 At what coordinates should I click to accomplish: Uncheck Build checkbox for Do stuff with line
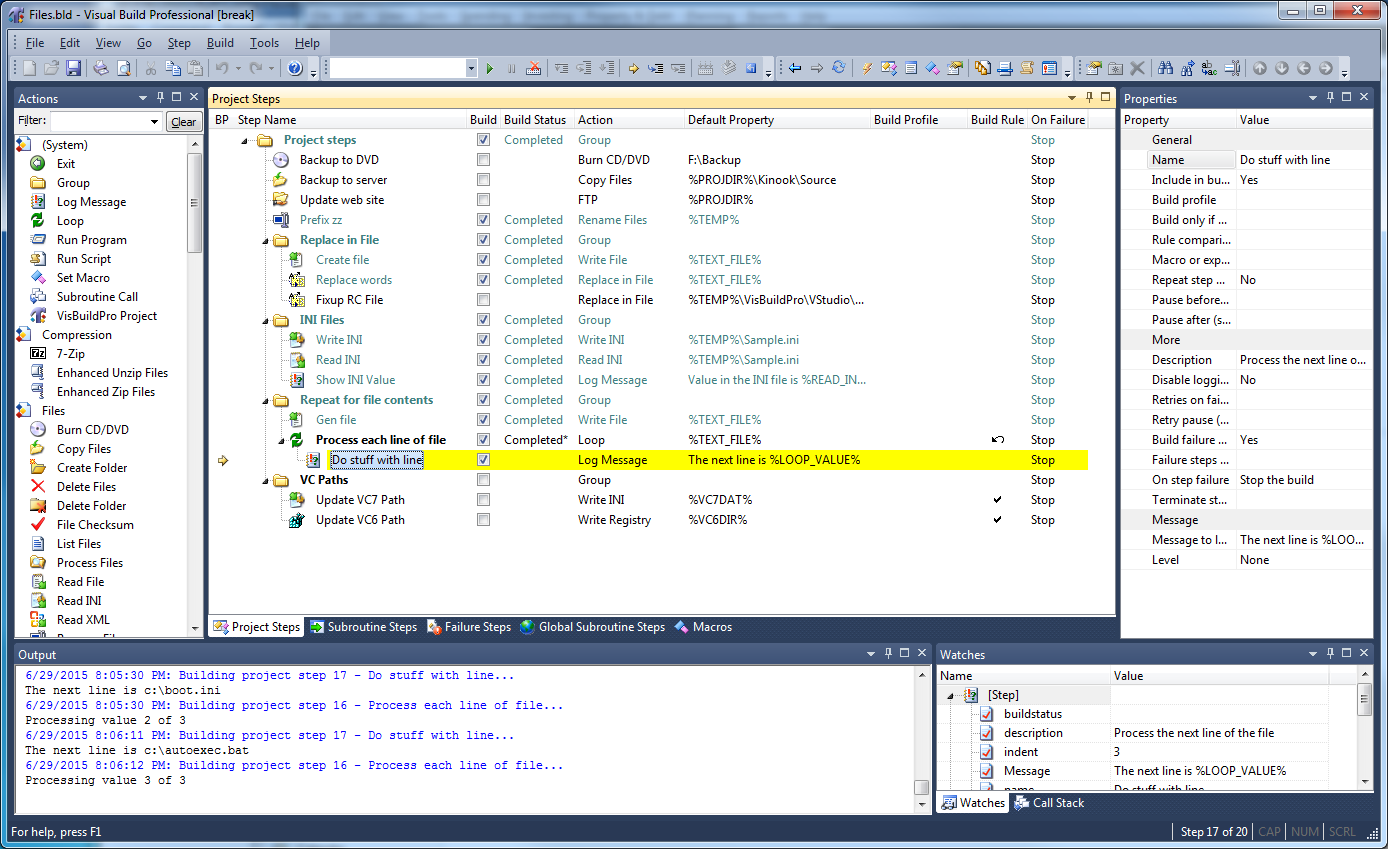point(484,460)
